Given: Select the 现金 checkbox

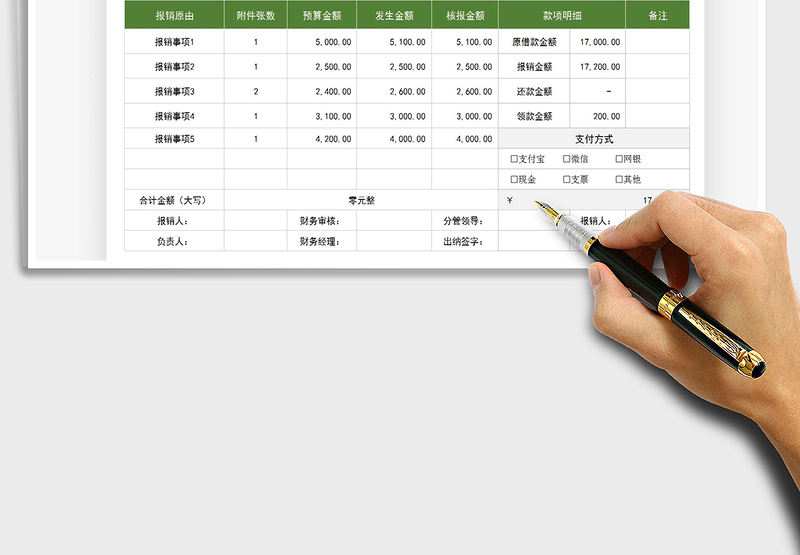Looking at the screenshot, I should click(x=514, y=180).
